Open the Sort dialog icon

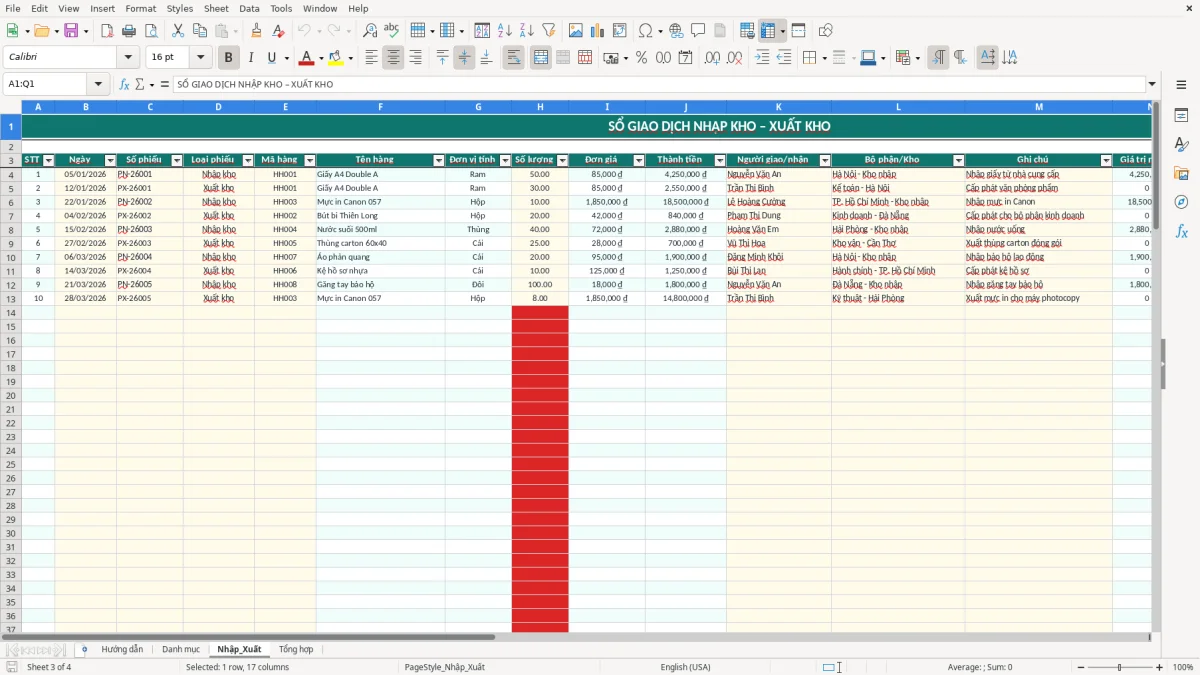click(x=482, y=31)
